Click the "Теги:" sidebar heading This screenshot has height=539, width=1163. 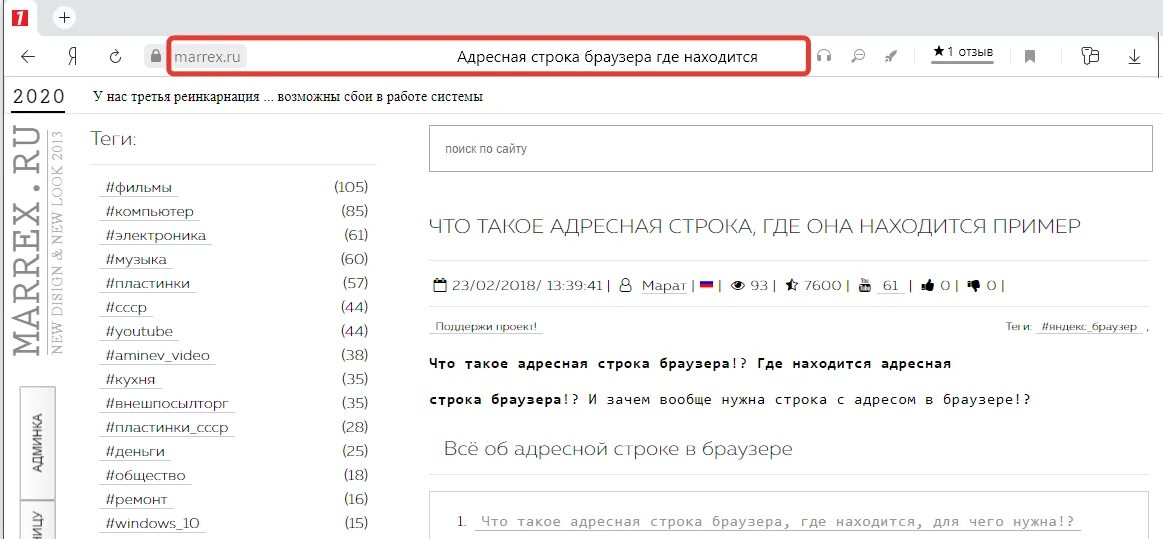click(113, 139)
